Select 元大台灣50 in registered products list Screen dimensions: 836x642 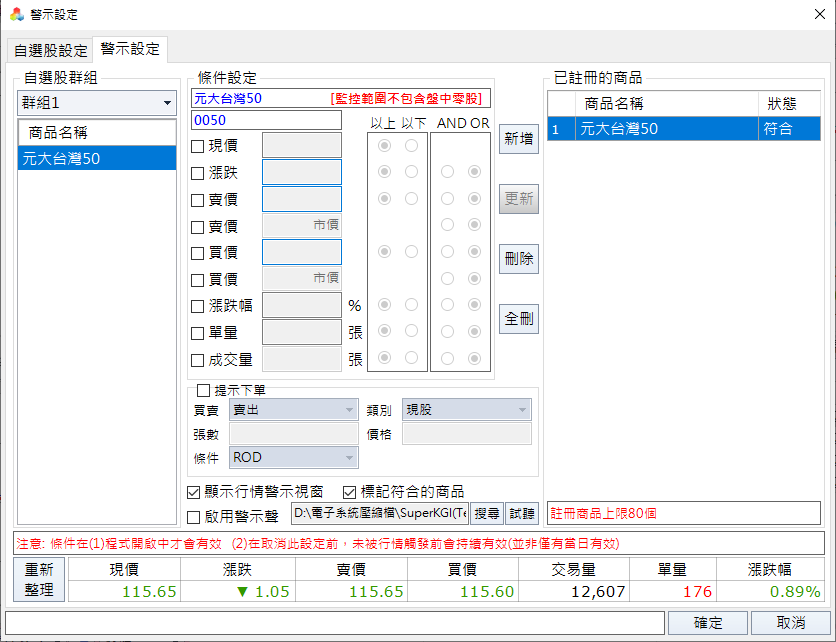click(x=667, y=128)
